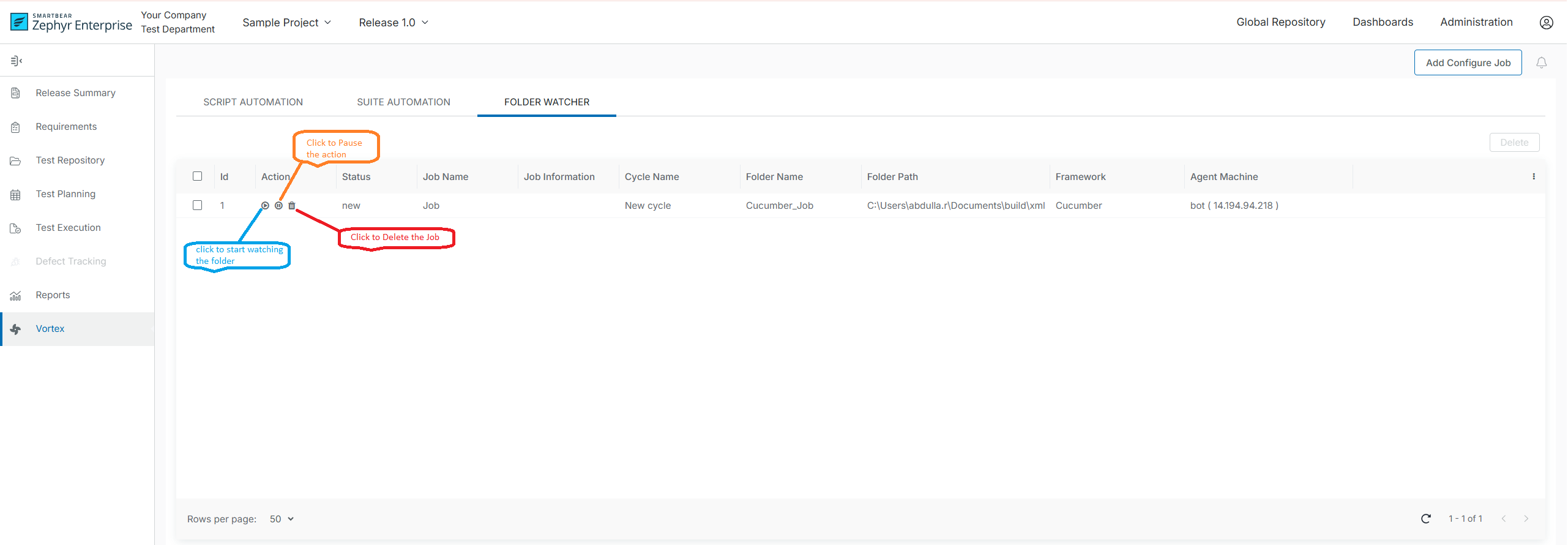The width and height of the screenshot is (1568, 545).
Task: Click the trash icon to delete the job
Action: [292, 206]
